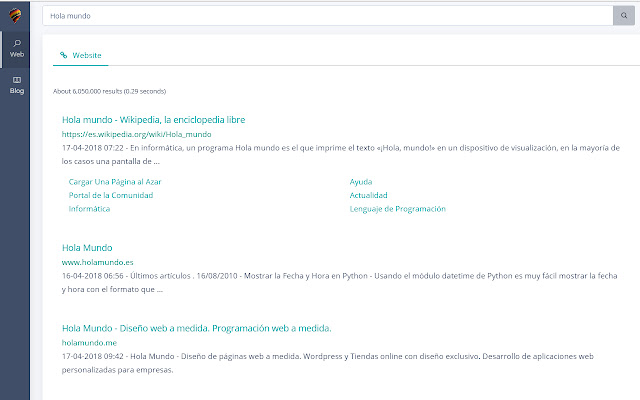
Task: Click the Wikipedia result snippet dated 17-04-2018 07:22
Action: point(341,154)
